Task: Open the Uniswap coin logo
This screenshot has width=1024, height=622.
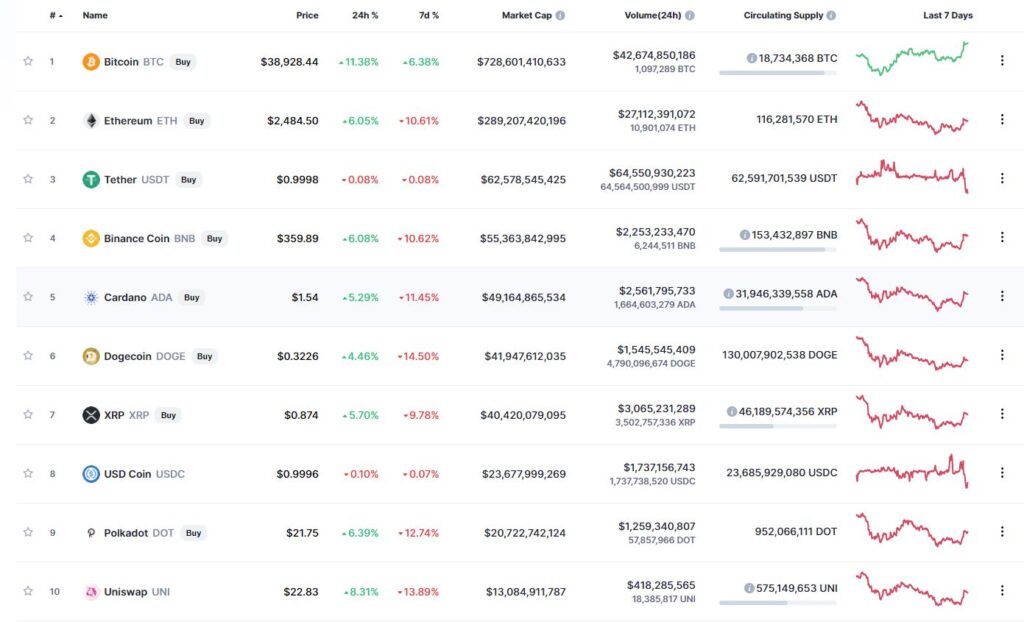Action: pyautogui.click(x=91, y=592)
